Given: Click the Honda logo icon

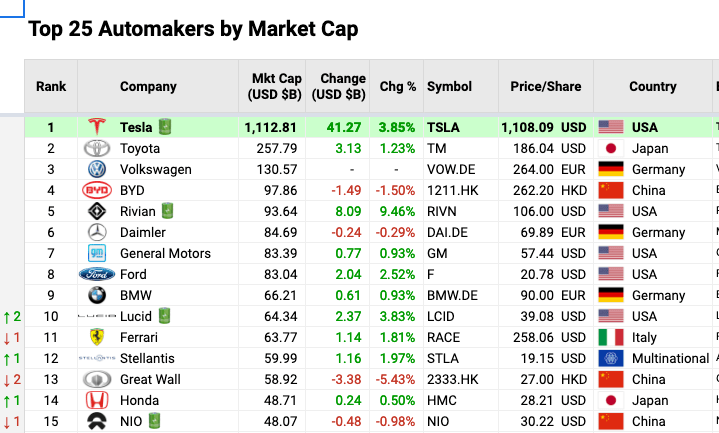Looking at the screenshot, I should 96,400.
